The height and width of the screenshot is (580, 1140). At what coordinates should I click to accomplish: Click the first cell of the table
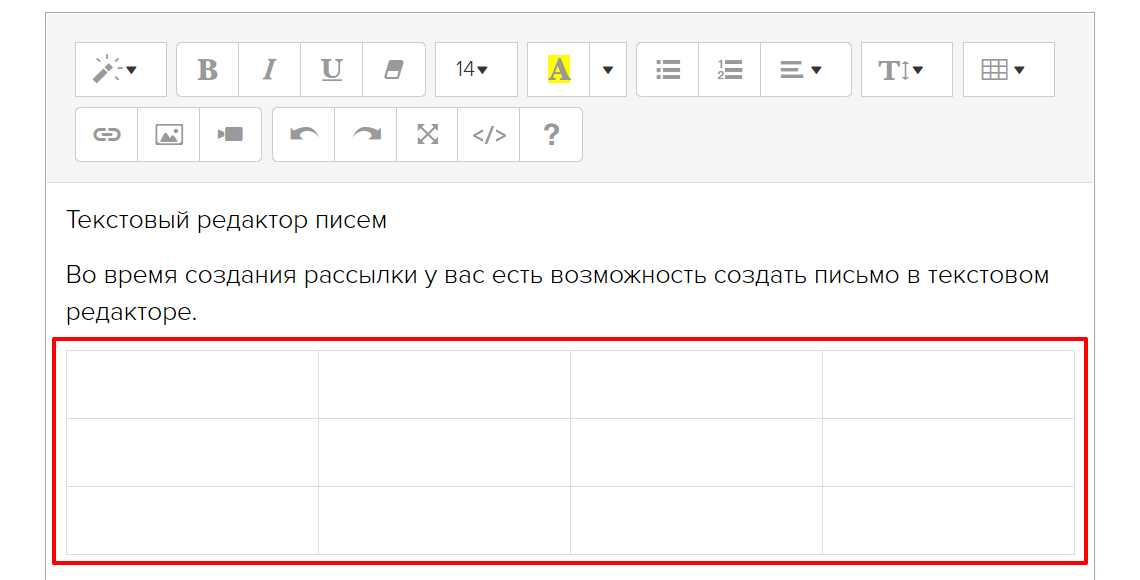click(192, 384)
